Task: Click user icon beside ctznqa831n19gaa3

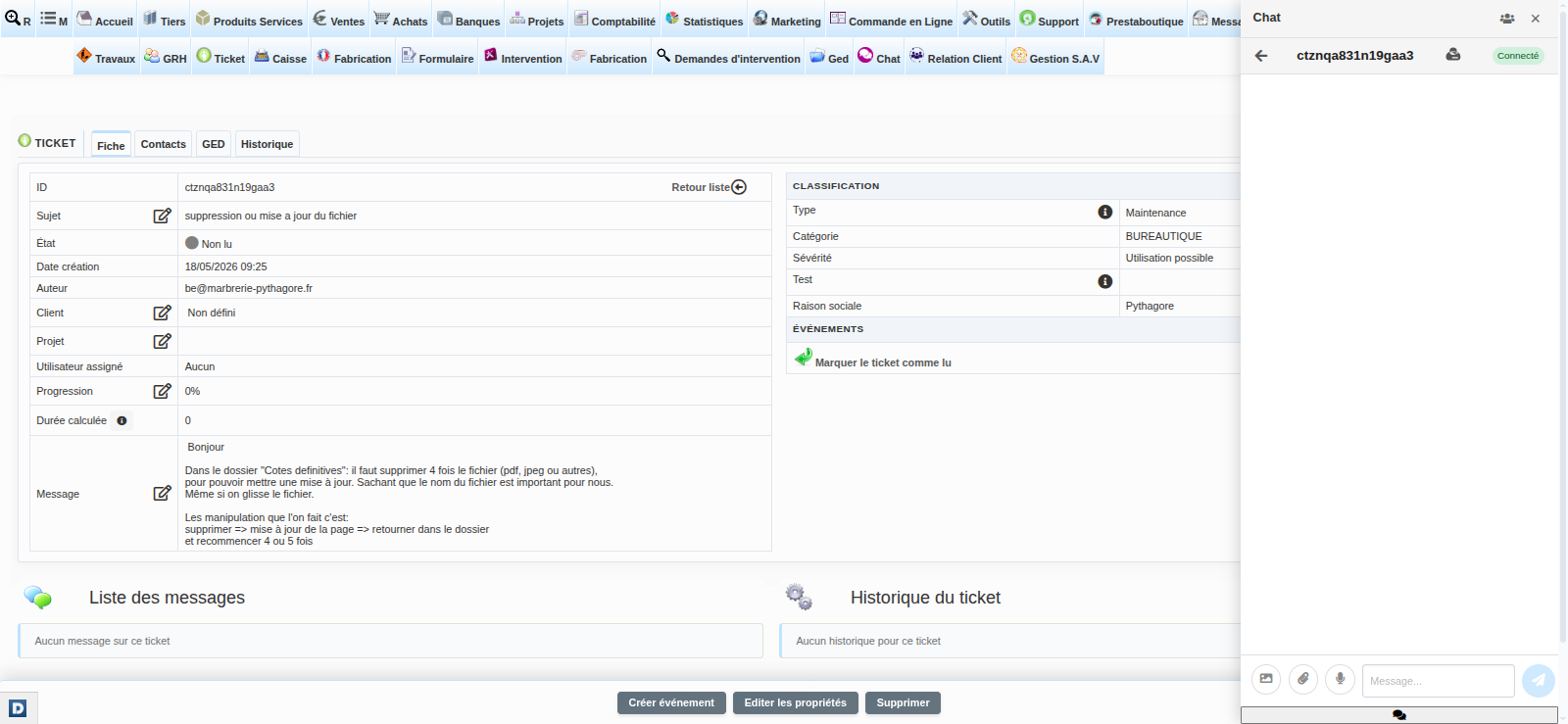Action: click(x=1453, y=55)
